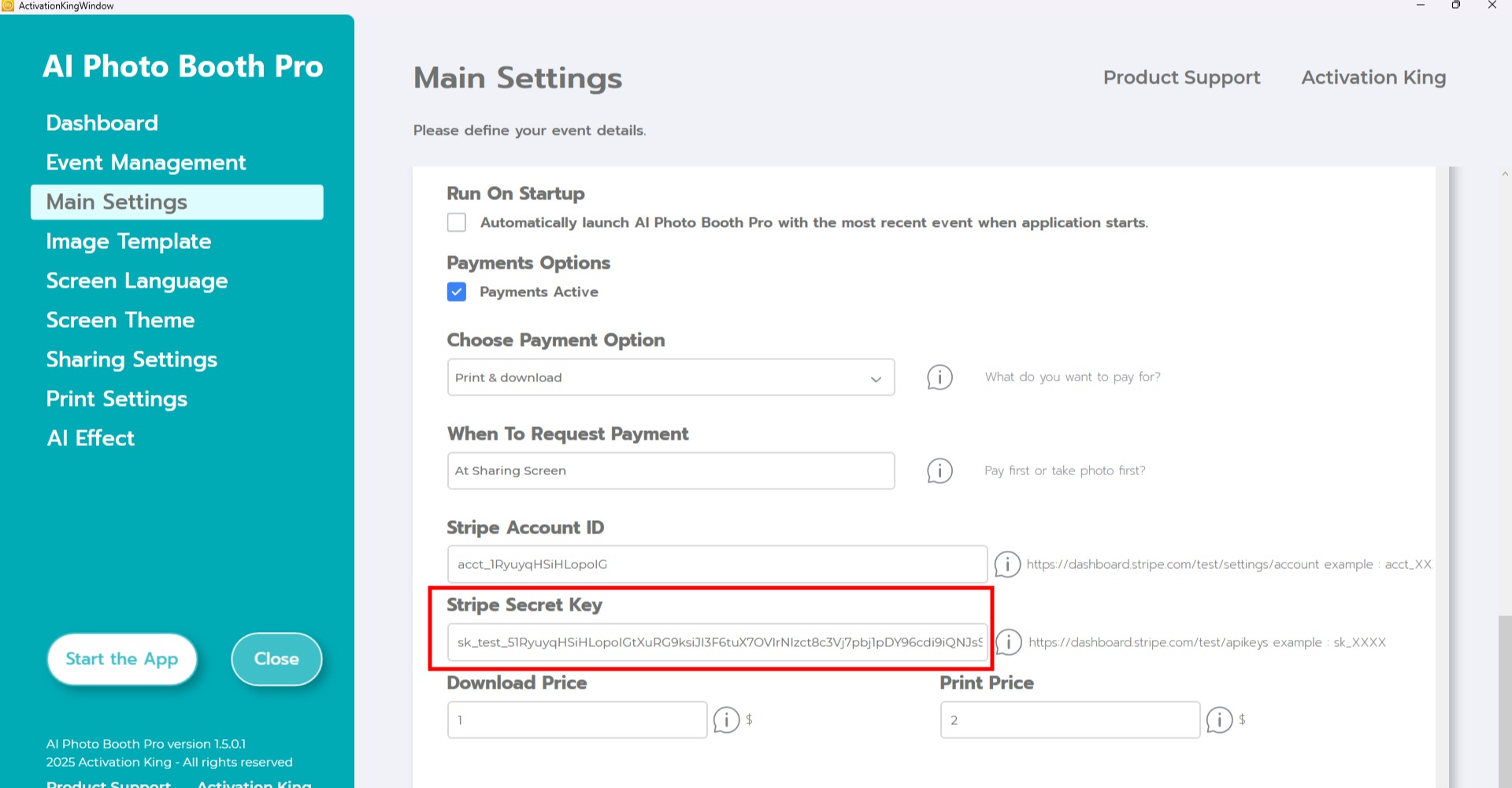Screen dimensions: 1512x788
Task: Click the Download Price info icon
Action: point(726,719)
